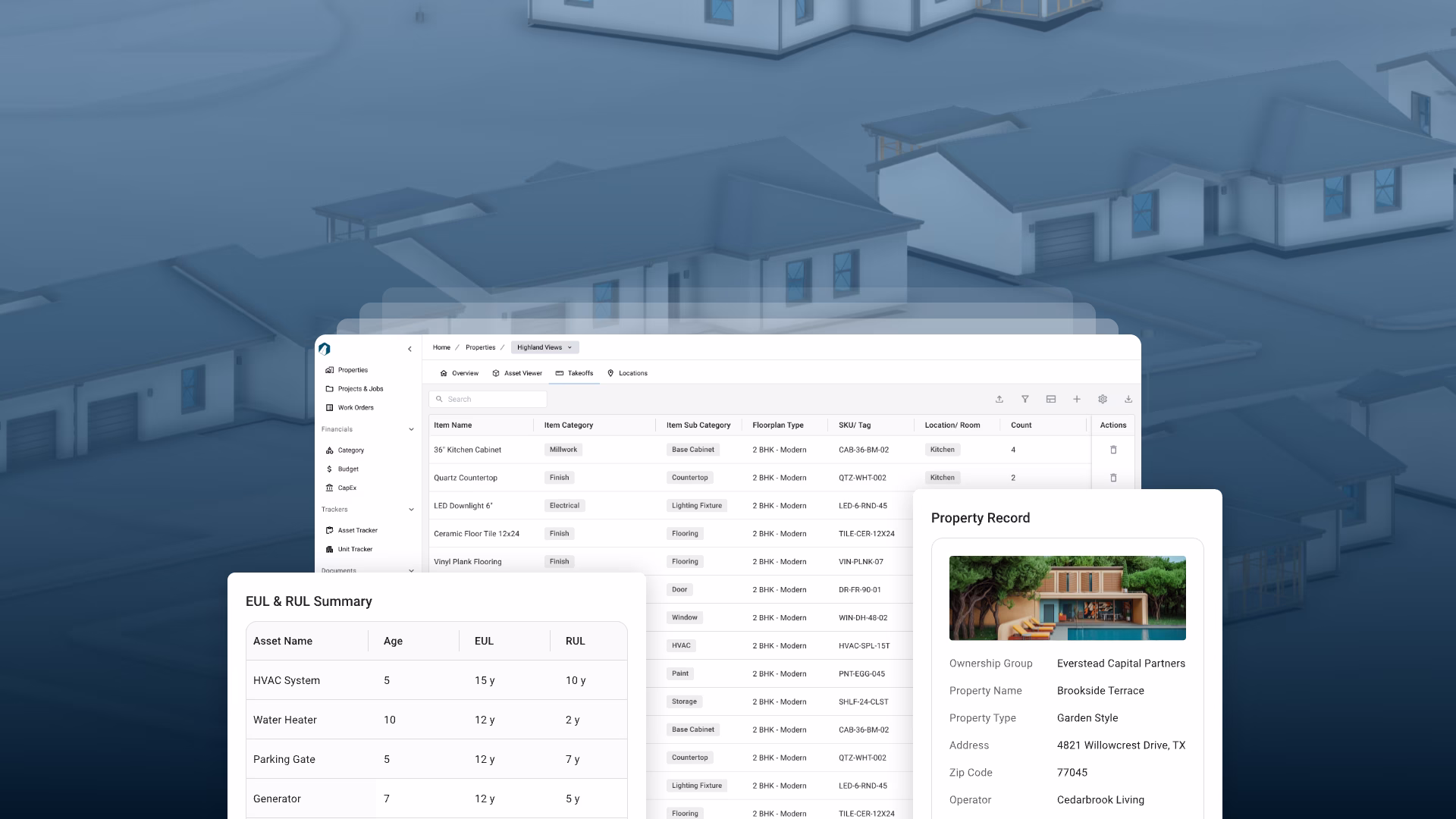The image size is (1456, 819).
Task: Switch to the Asset Viewer tab
Action: point(517,373)
